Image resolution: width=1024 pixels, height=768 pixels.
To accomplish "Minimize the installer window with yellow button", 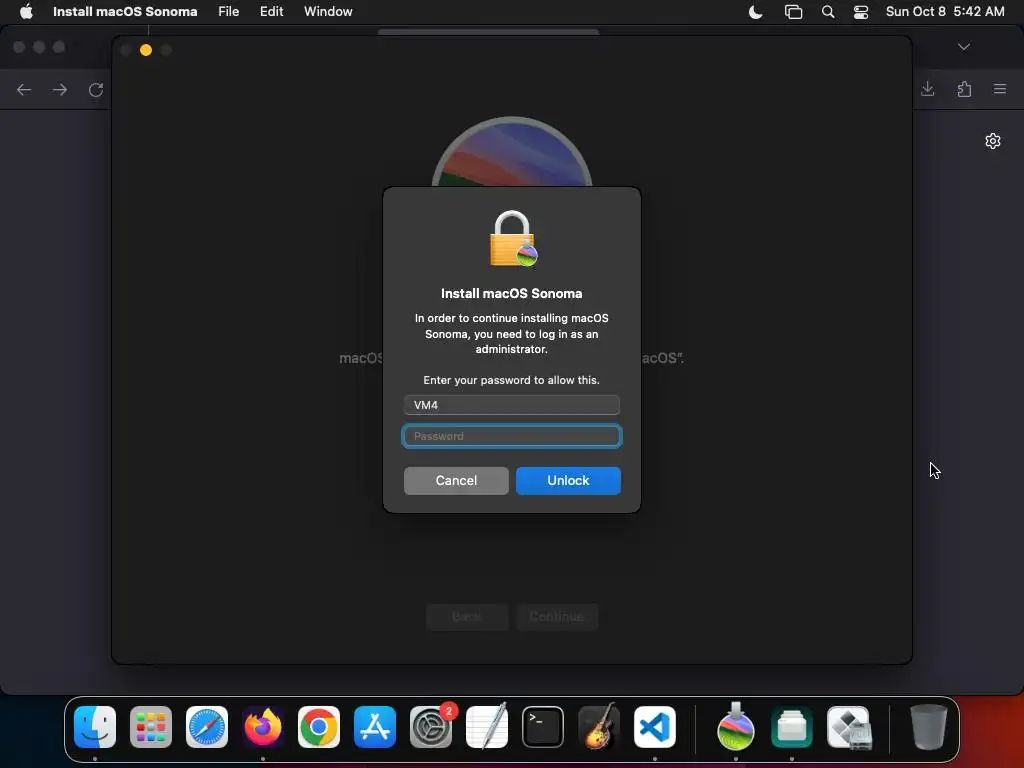I will 146,50.
